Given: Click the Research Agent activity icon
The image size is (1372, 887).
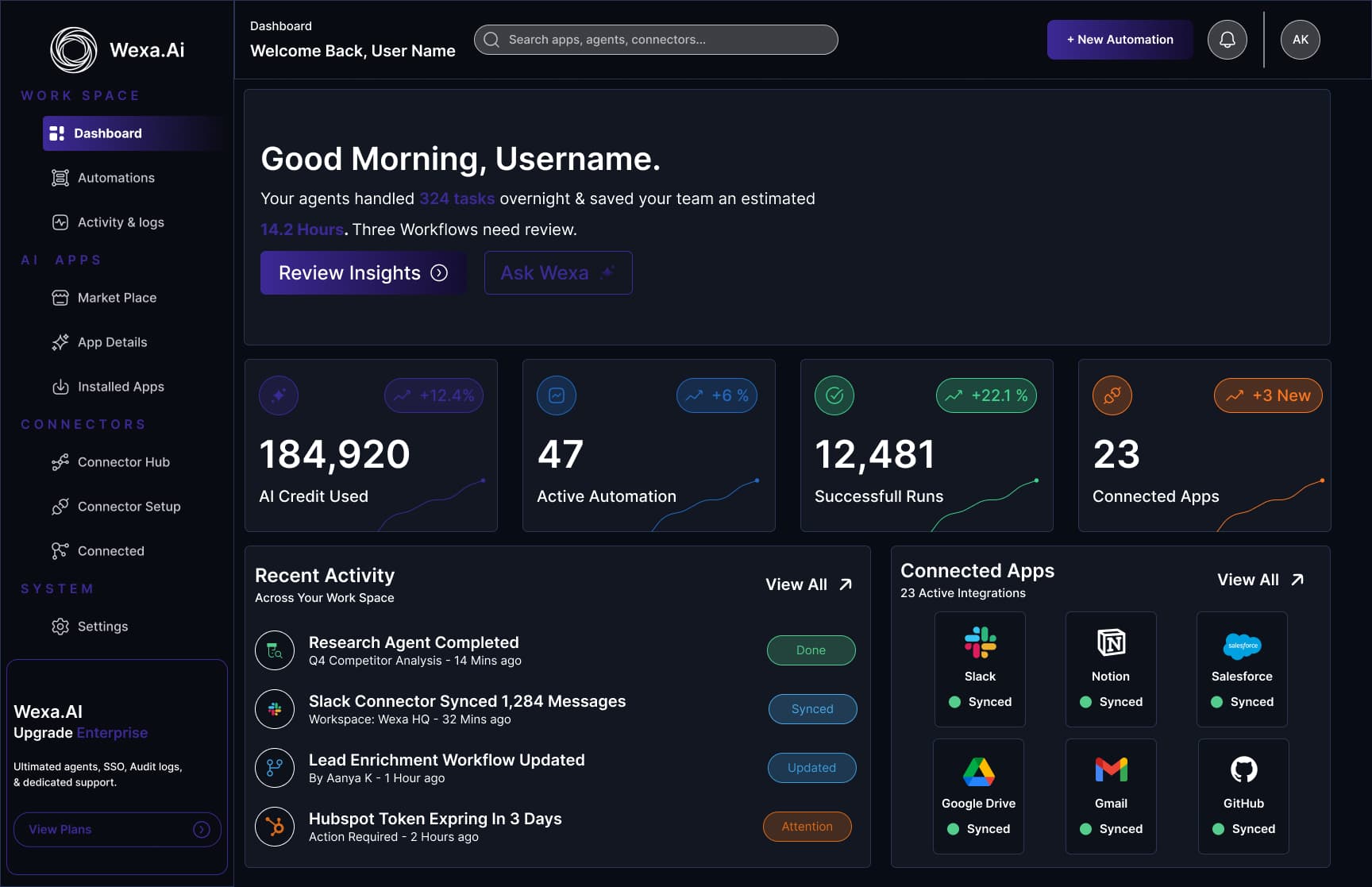Looking at the screenshot, I should click(x=275, y=650).
